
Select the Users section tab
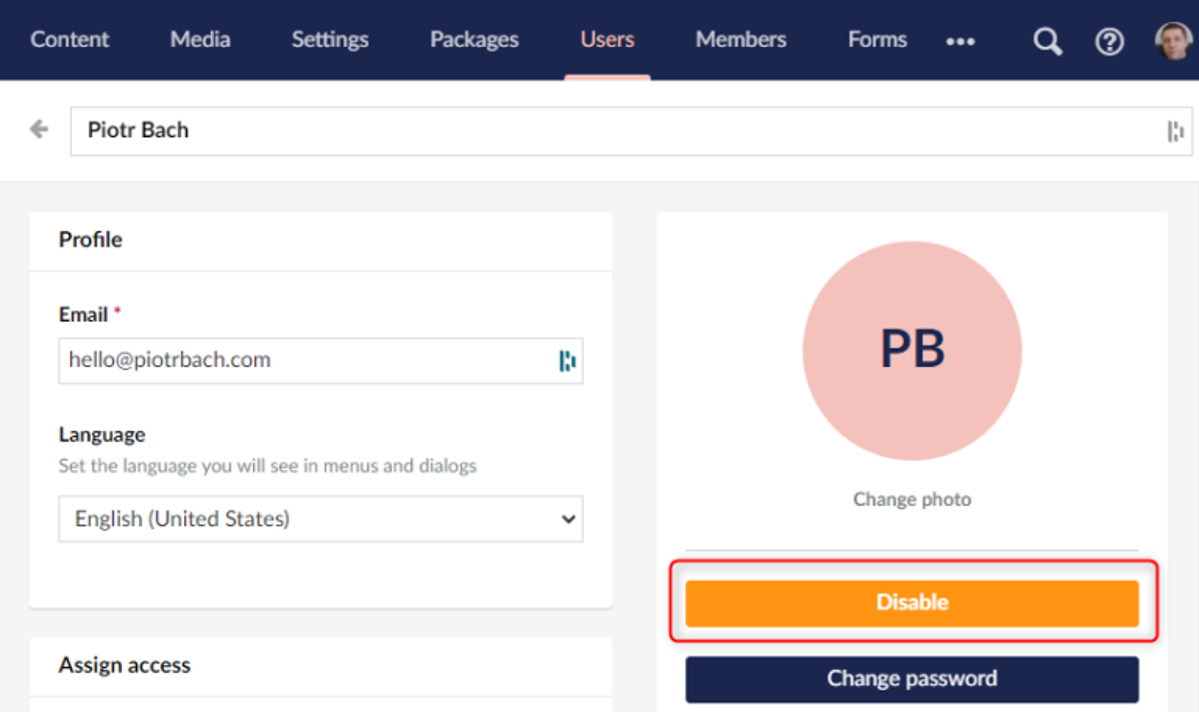tap(607, 40)
